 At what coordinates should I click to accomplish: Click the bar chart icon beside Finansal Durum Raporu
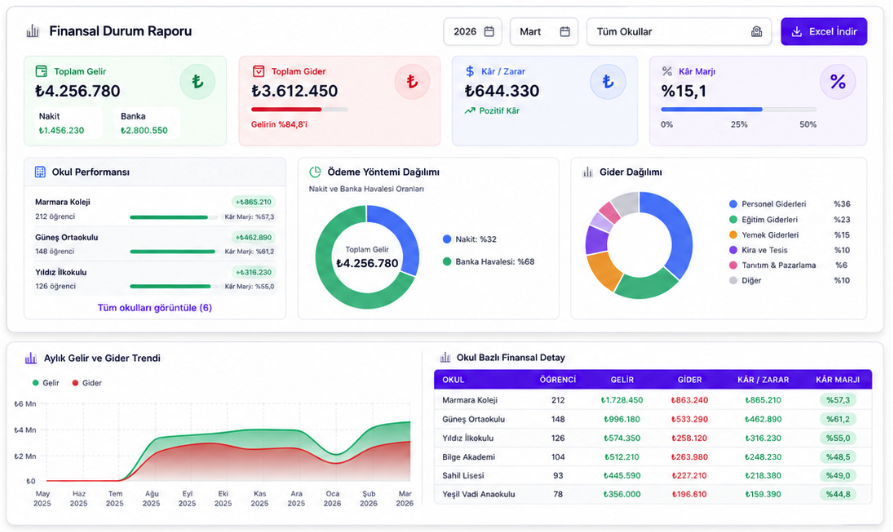tap(33, 31)
